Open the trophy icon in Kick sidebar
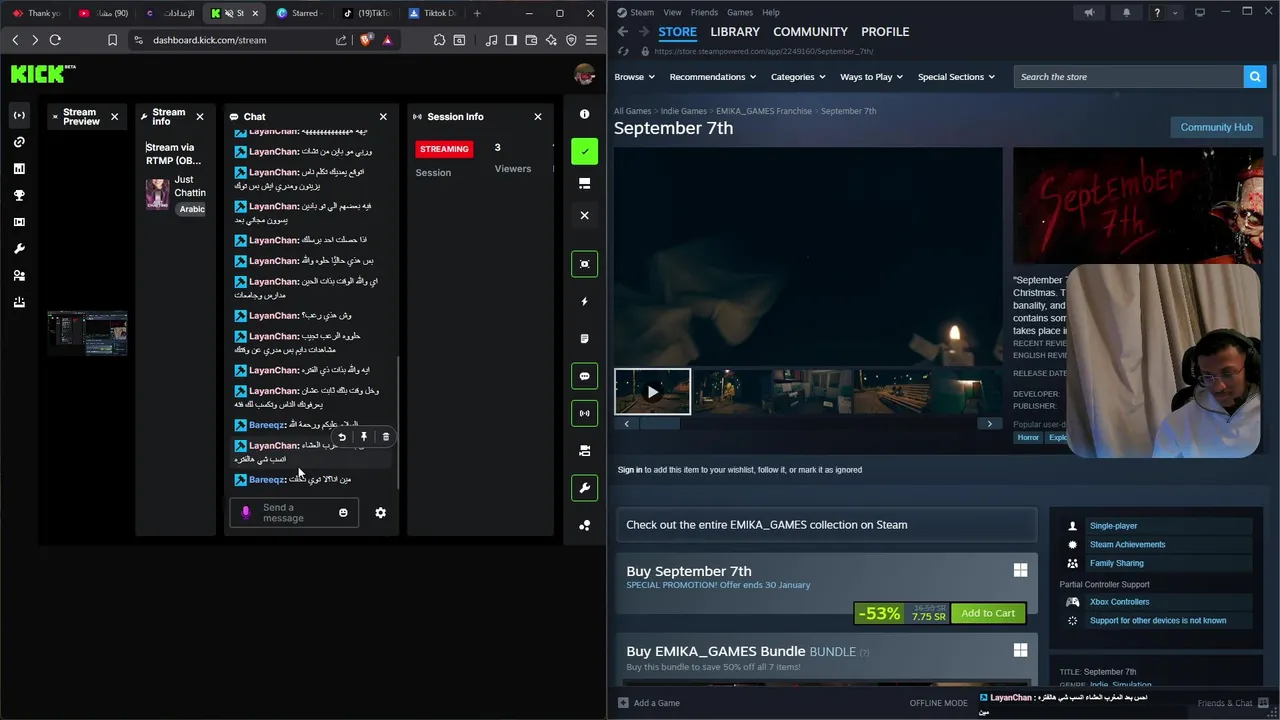 [x=19, y=196]
